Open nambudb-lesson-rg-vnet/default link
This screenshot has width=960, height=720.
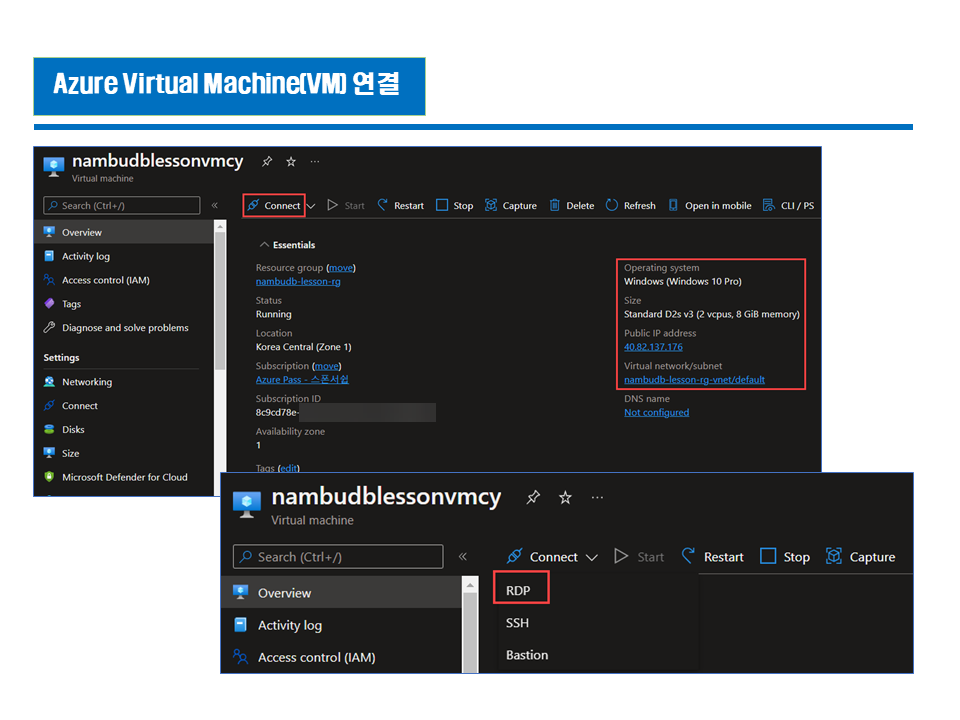coord(694,380)
